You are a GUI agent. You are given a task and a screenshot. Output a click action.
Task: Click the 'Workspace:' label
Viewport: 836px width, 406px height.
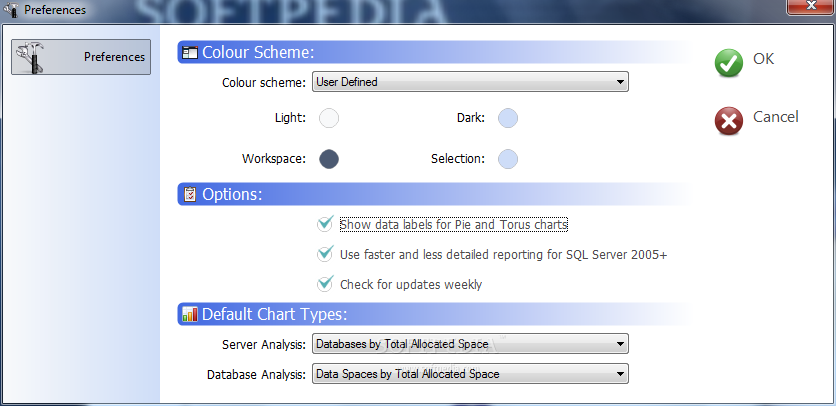click(x=274, y=158)
